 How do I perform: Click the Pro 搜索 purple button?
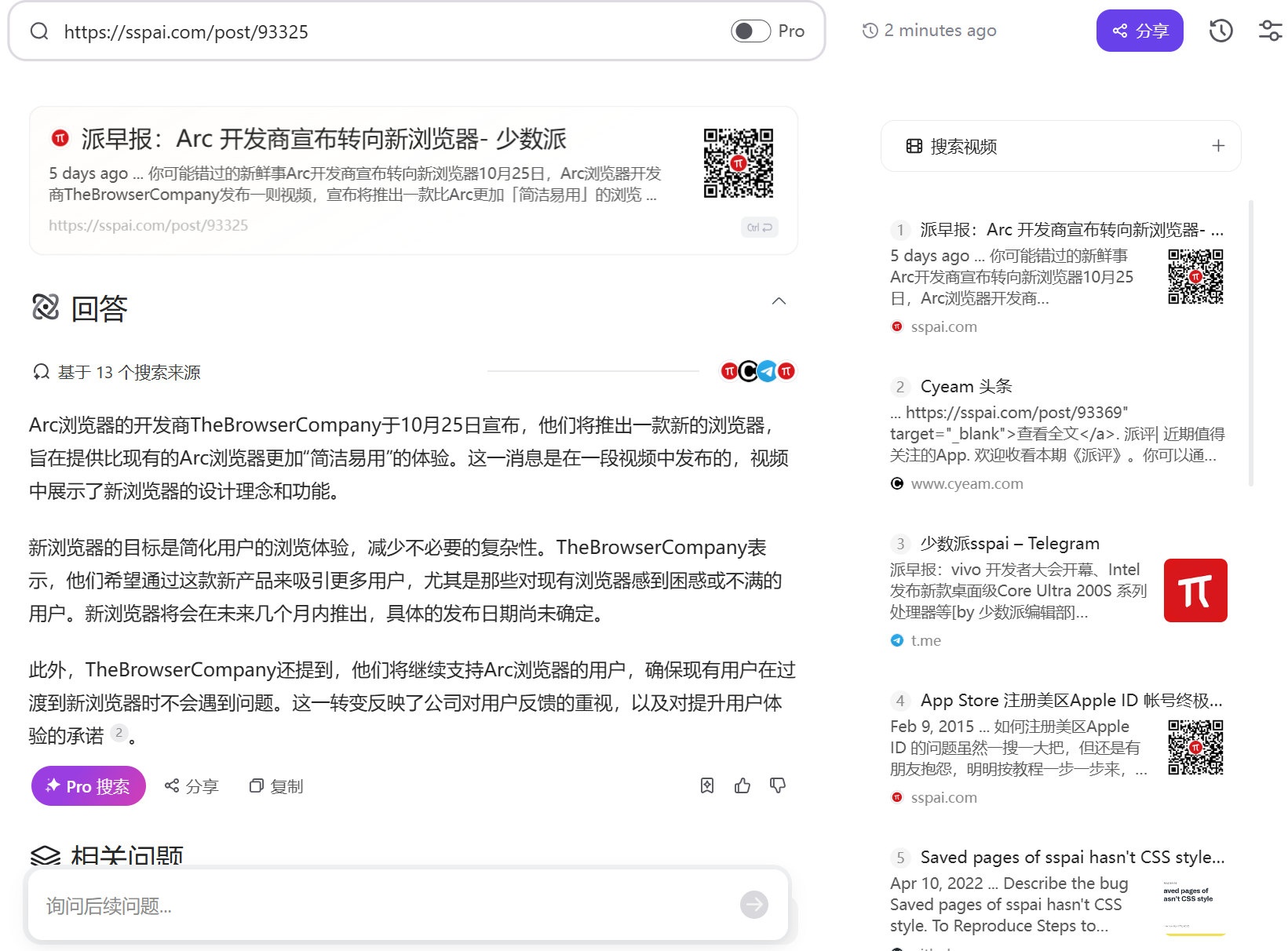point(89,786)
